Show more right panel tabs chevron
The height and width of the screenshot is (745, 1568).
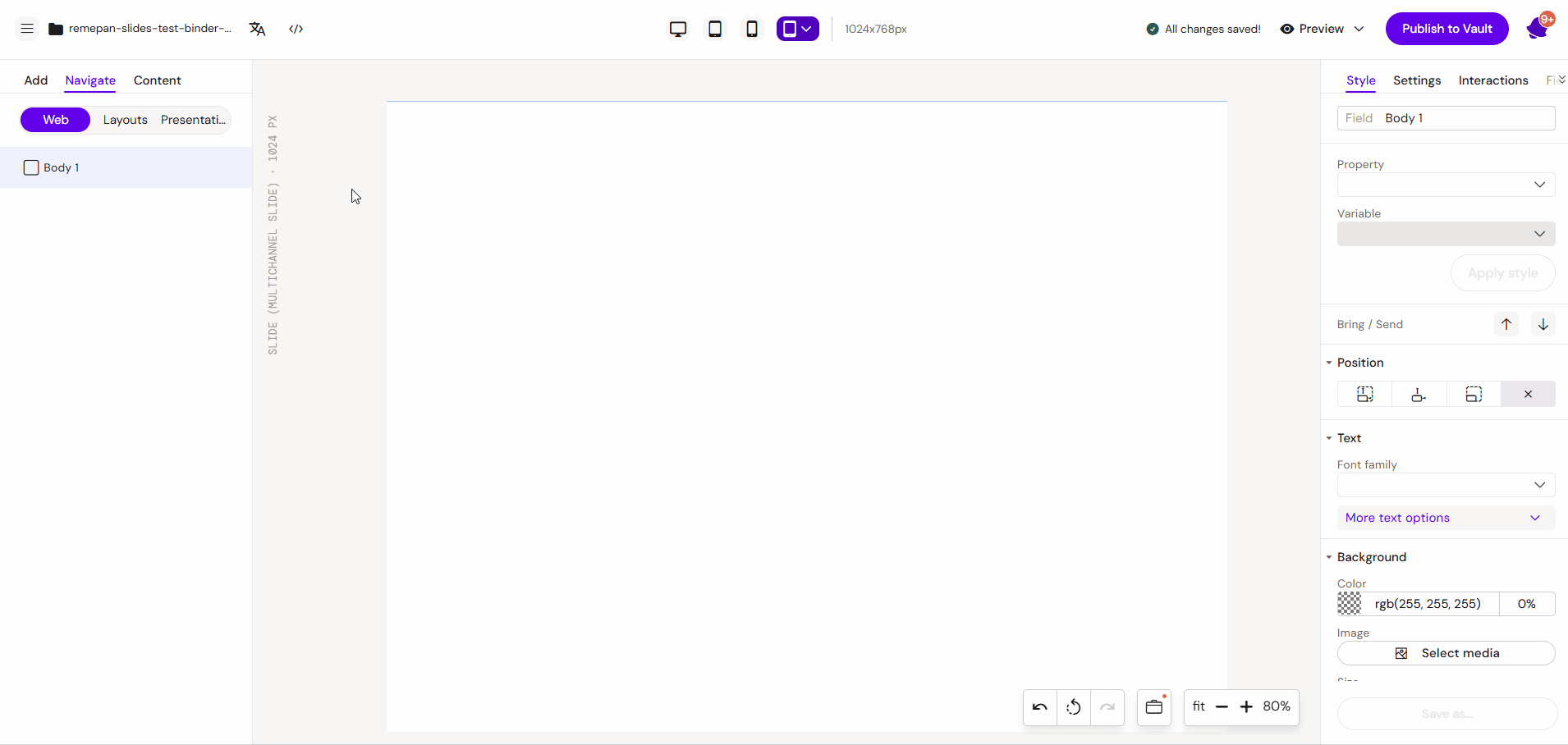pos(1561,80)
